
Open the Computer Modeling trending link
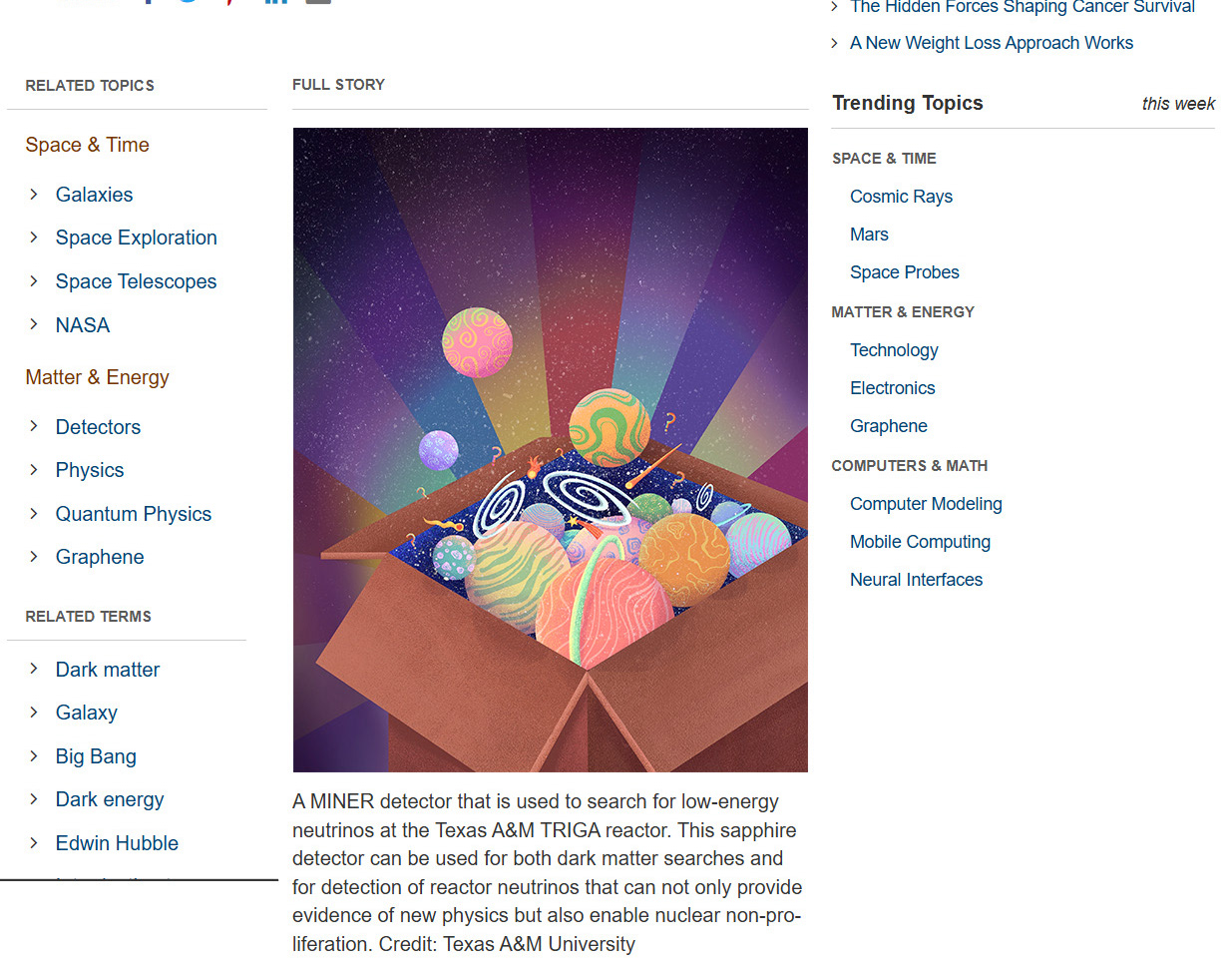click(x=926, y=504)
